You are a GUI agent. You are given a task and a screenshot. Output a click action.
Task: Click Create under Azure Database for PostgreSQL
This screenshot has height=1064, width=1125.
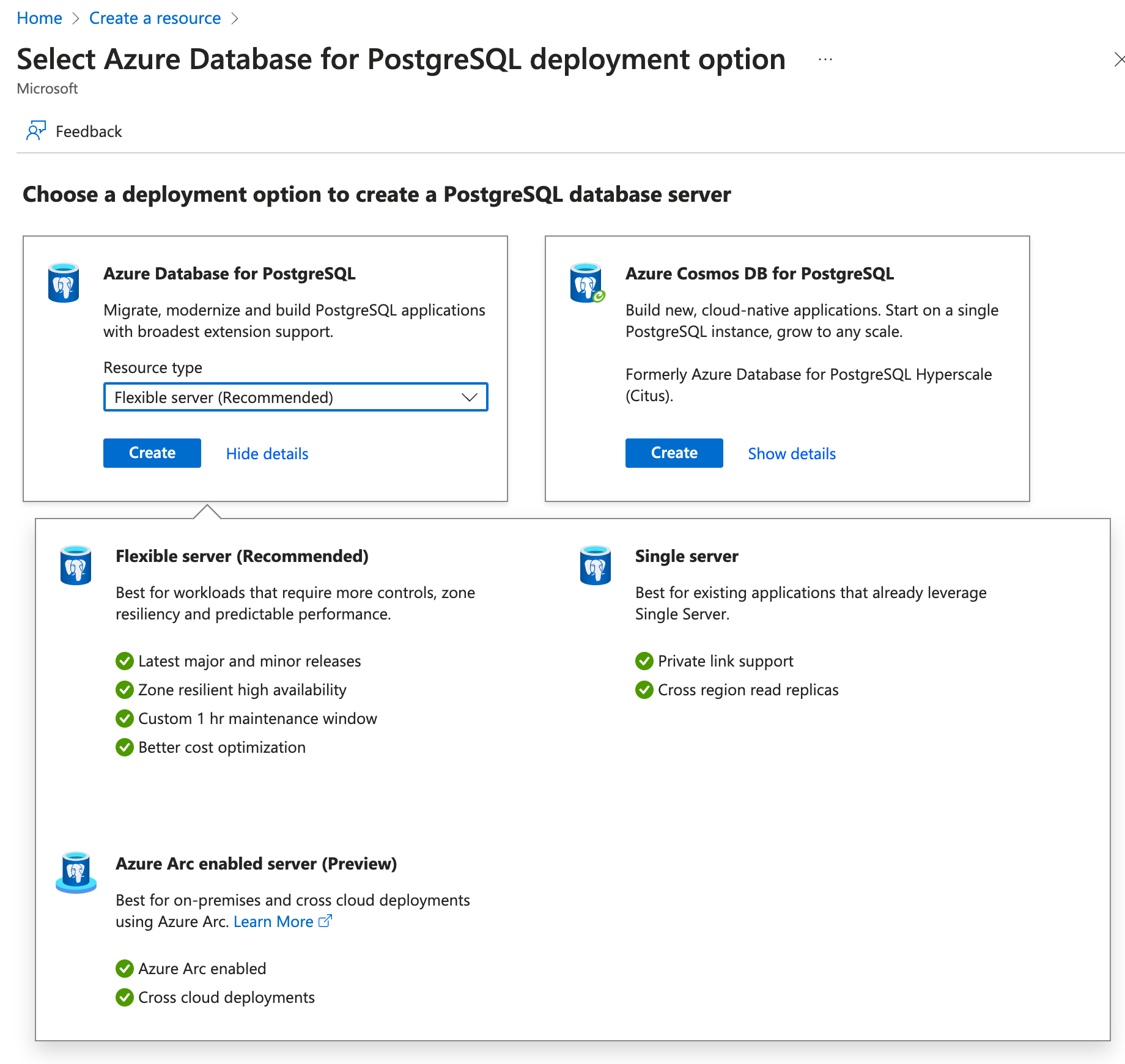152,453
